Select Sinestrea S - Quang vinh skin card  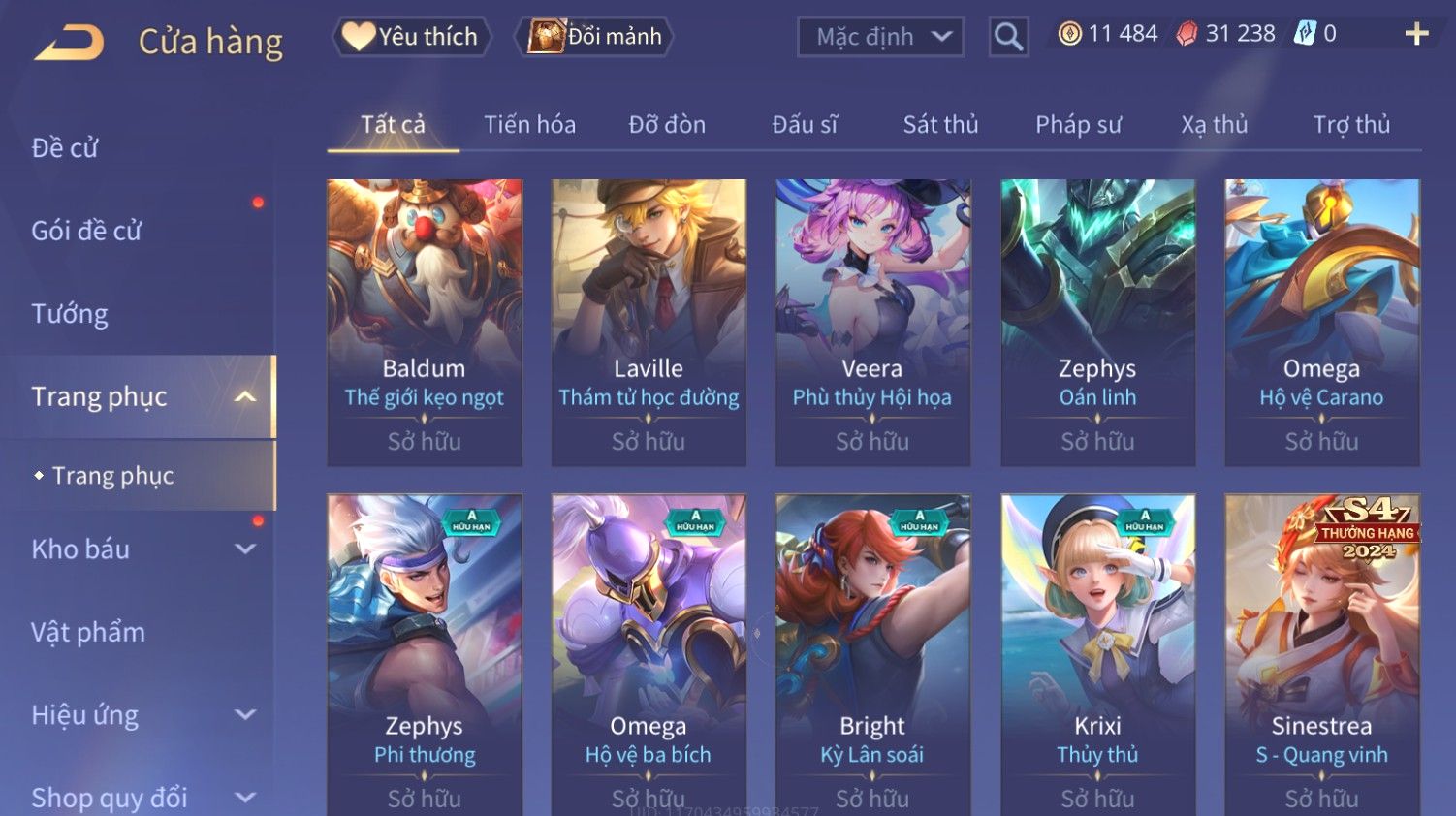[x=1321, y=654]
